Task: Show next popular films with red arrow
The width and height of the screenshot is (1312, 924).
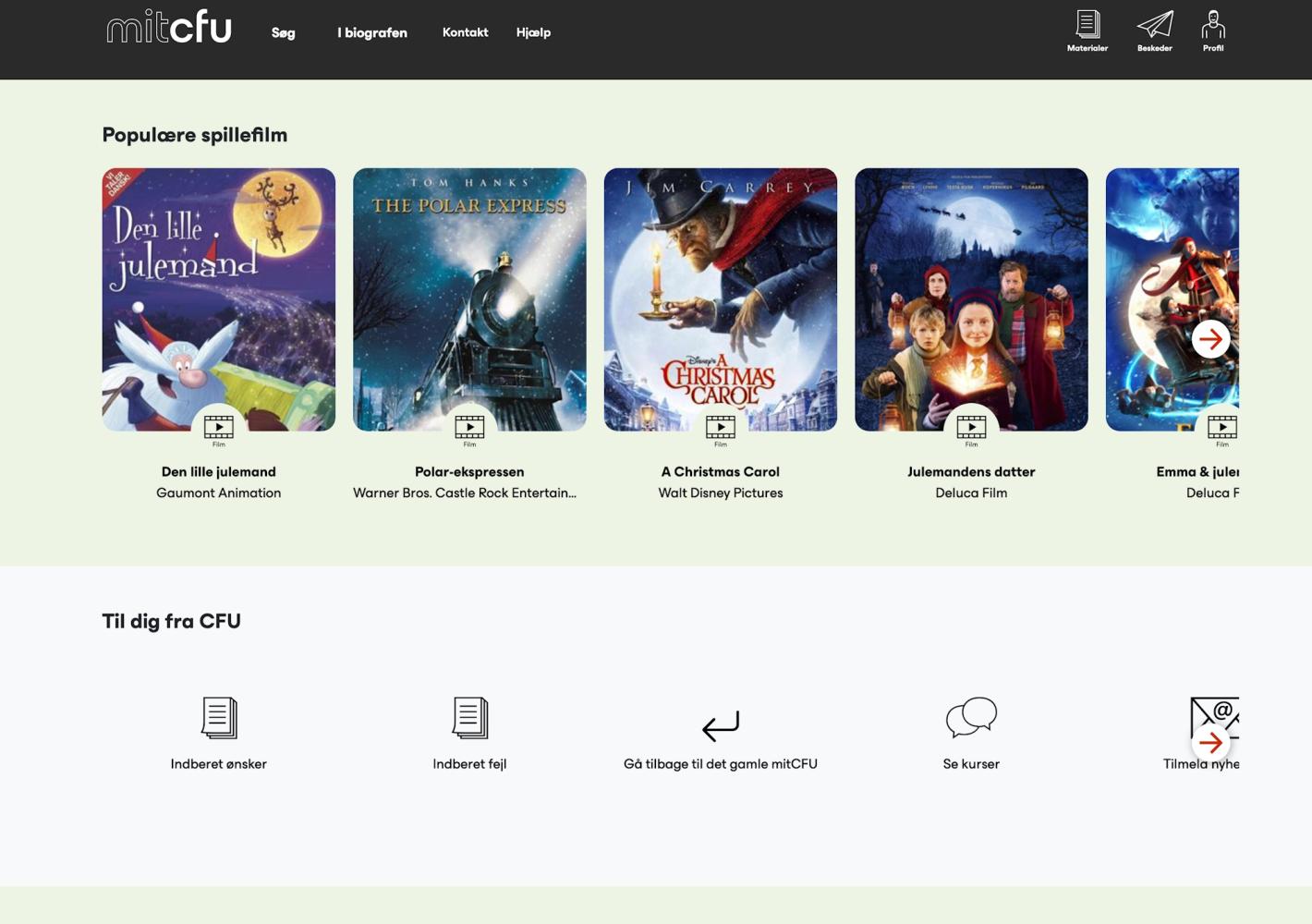Action: tap(1210, 339)
